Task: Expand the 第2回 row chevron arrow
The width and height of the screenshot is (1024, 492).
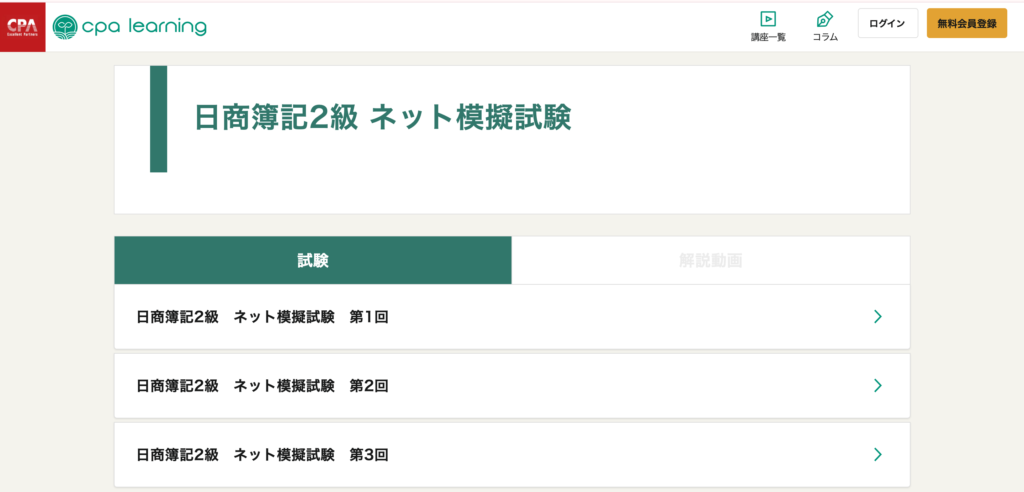Action: click(x=878, y=385)
